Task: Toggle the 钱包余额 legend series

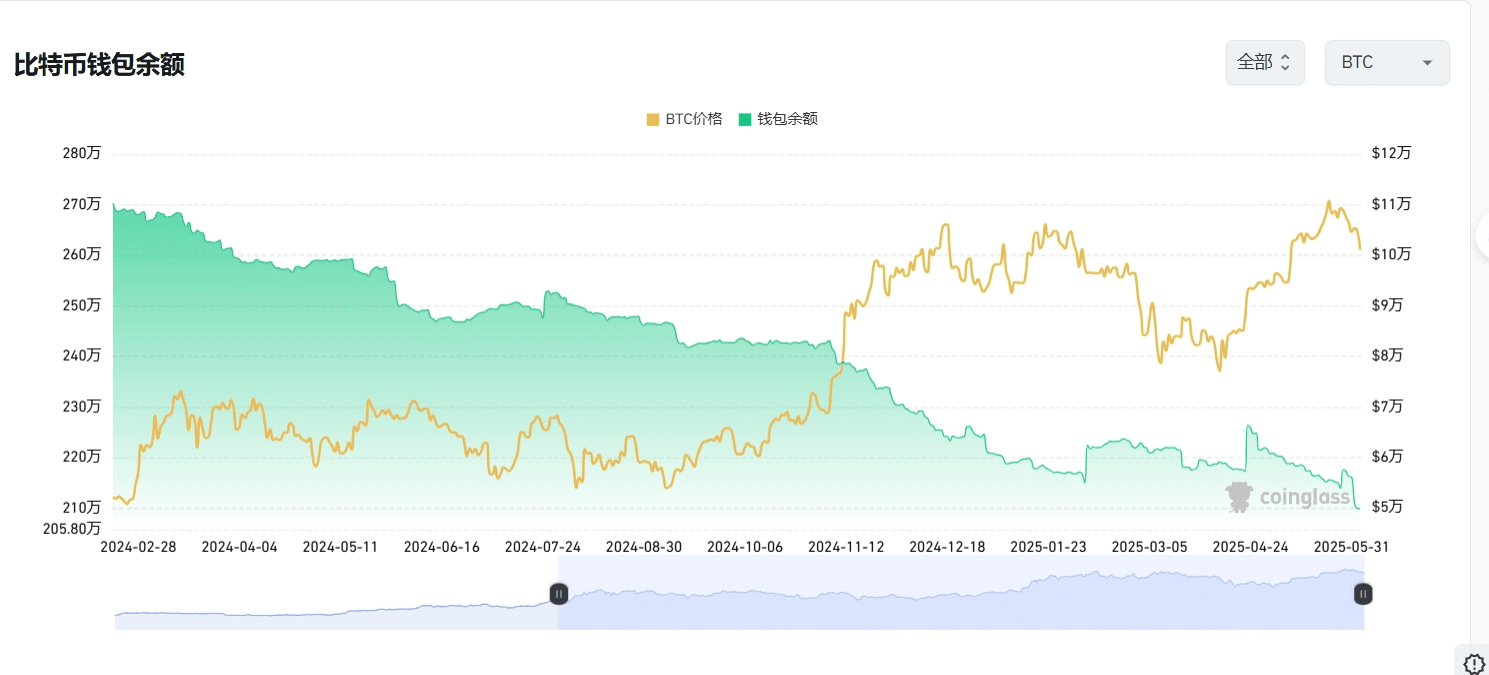Action: coord(778,119)
